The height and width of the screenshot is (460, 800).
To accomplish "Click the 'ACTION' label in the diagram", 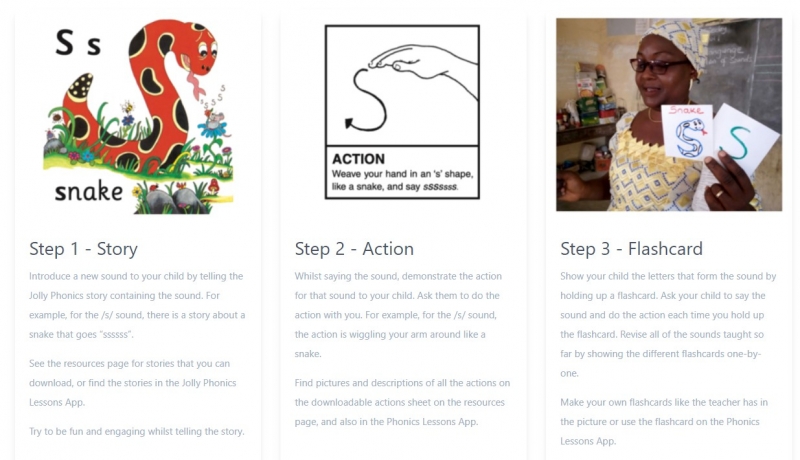I will pyautogui.click(x=358, y=159).
